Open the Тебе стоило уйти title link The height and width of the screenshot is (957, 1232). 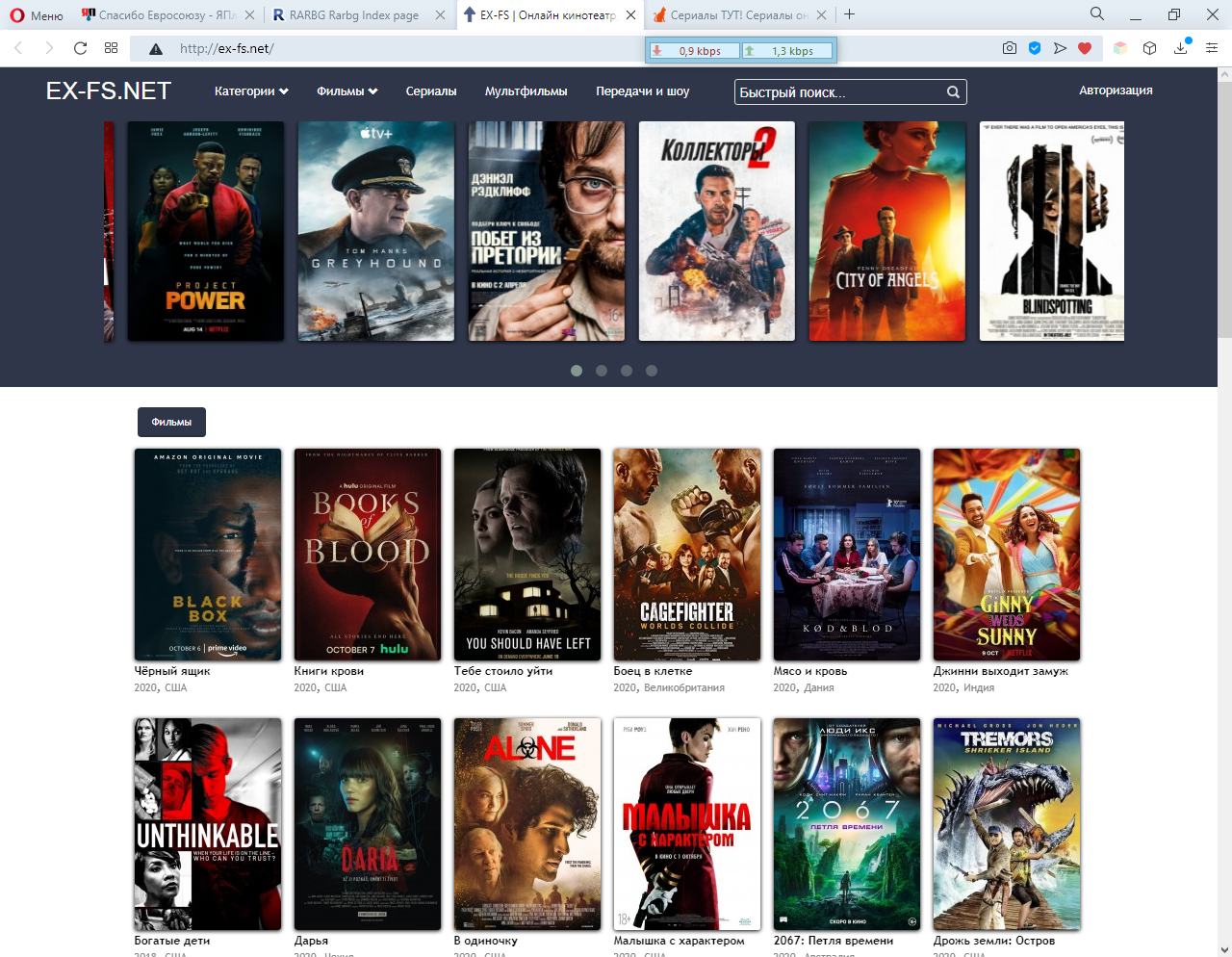pos(503,671)
